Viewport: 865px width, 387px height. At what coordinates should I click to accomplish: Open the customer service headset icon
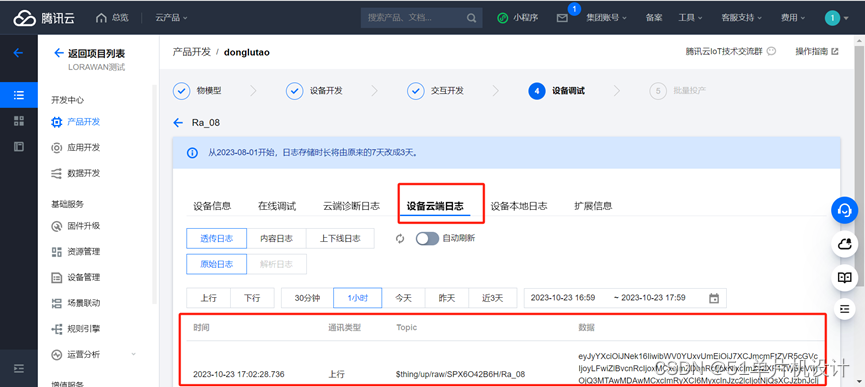click(x=845, y=210)
